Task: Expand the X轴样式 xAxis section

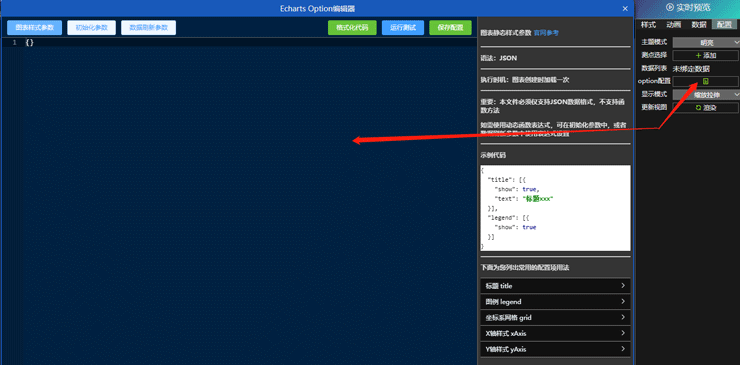Action: 555,333
